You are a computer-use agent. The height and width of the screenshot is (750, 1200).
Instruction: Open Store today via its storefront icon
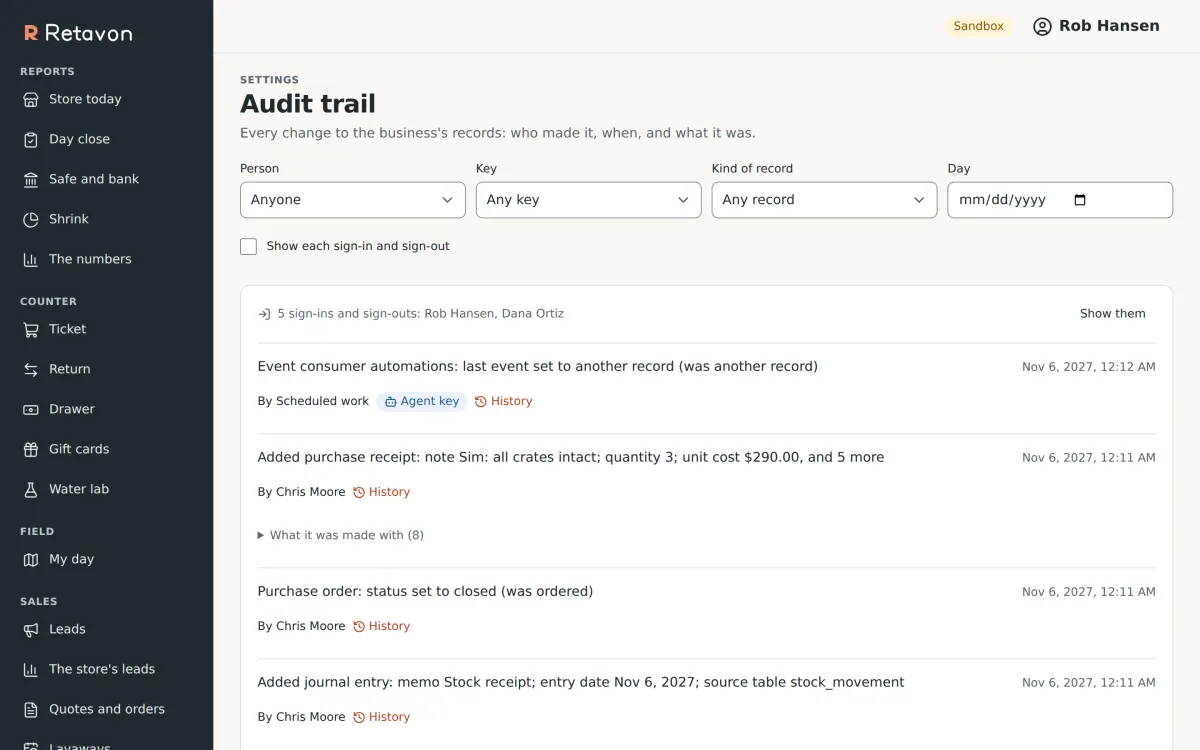(x=31, y=99)
